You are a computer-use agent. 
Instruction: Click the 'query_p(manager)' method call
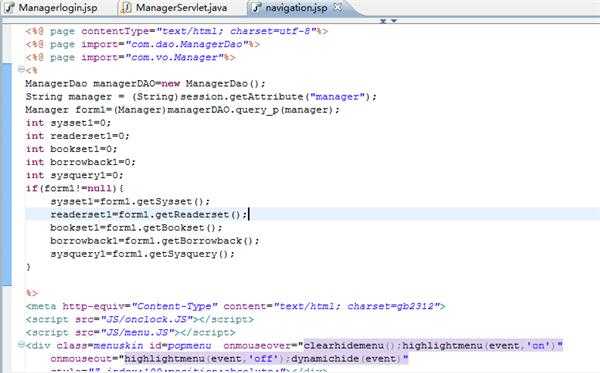[x=285, y=110]
